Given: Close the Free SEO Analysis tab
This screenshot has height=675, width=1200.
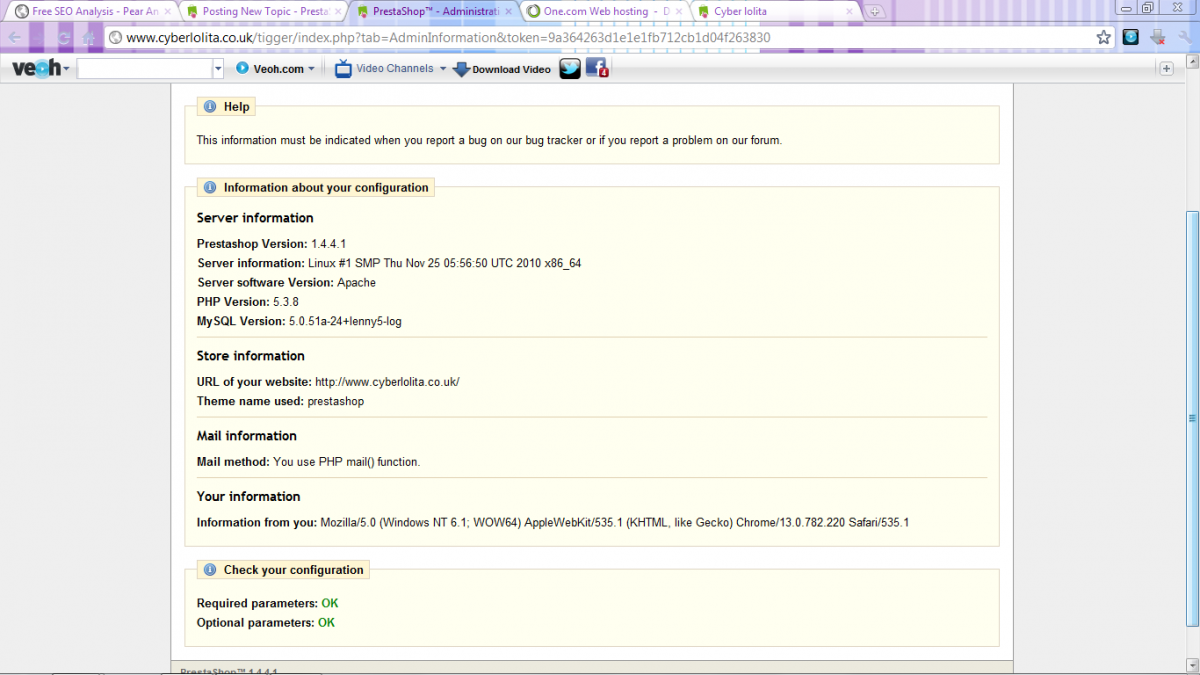Looking at the screenshot, I should (167, 12).
